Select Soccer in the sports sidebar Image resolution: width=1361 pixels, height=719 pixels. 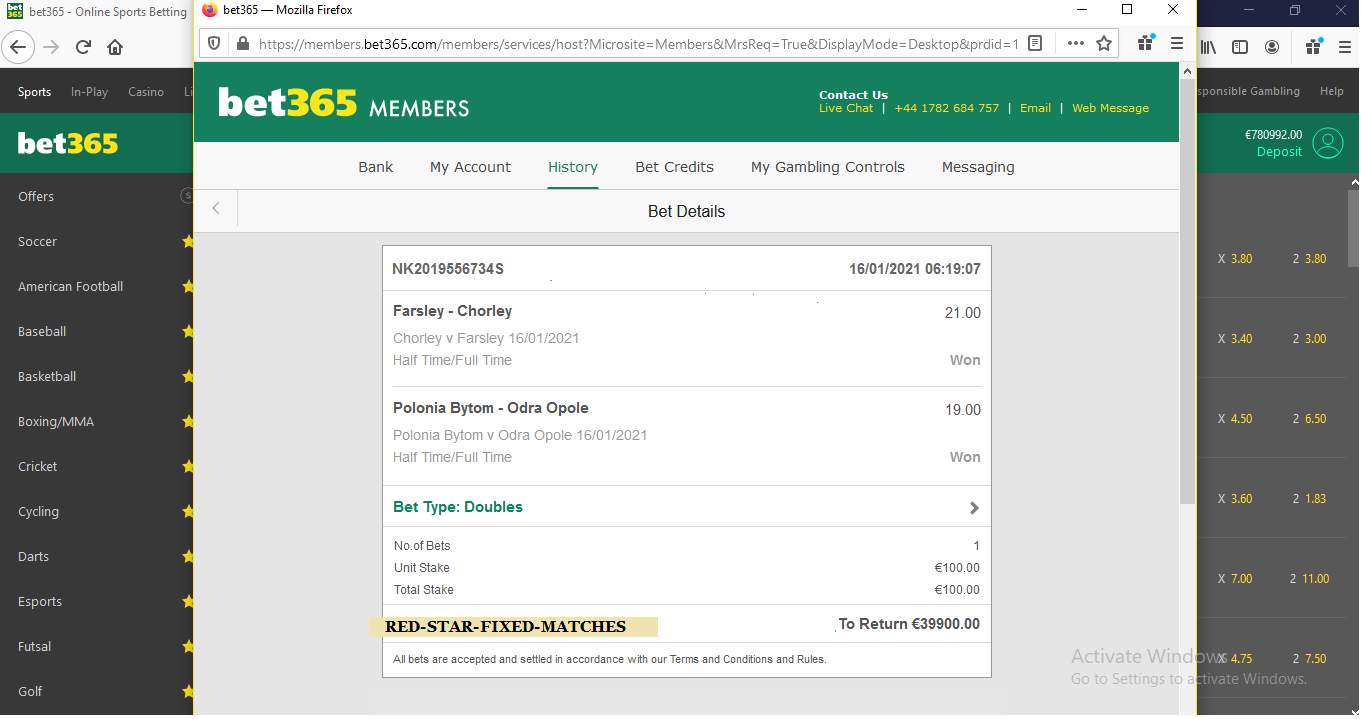(37, 241)
